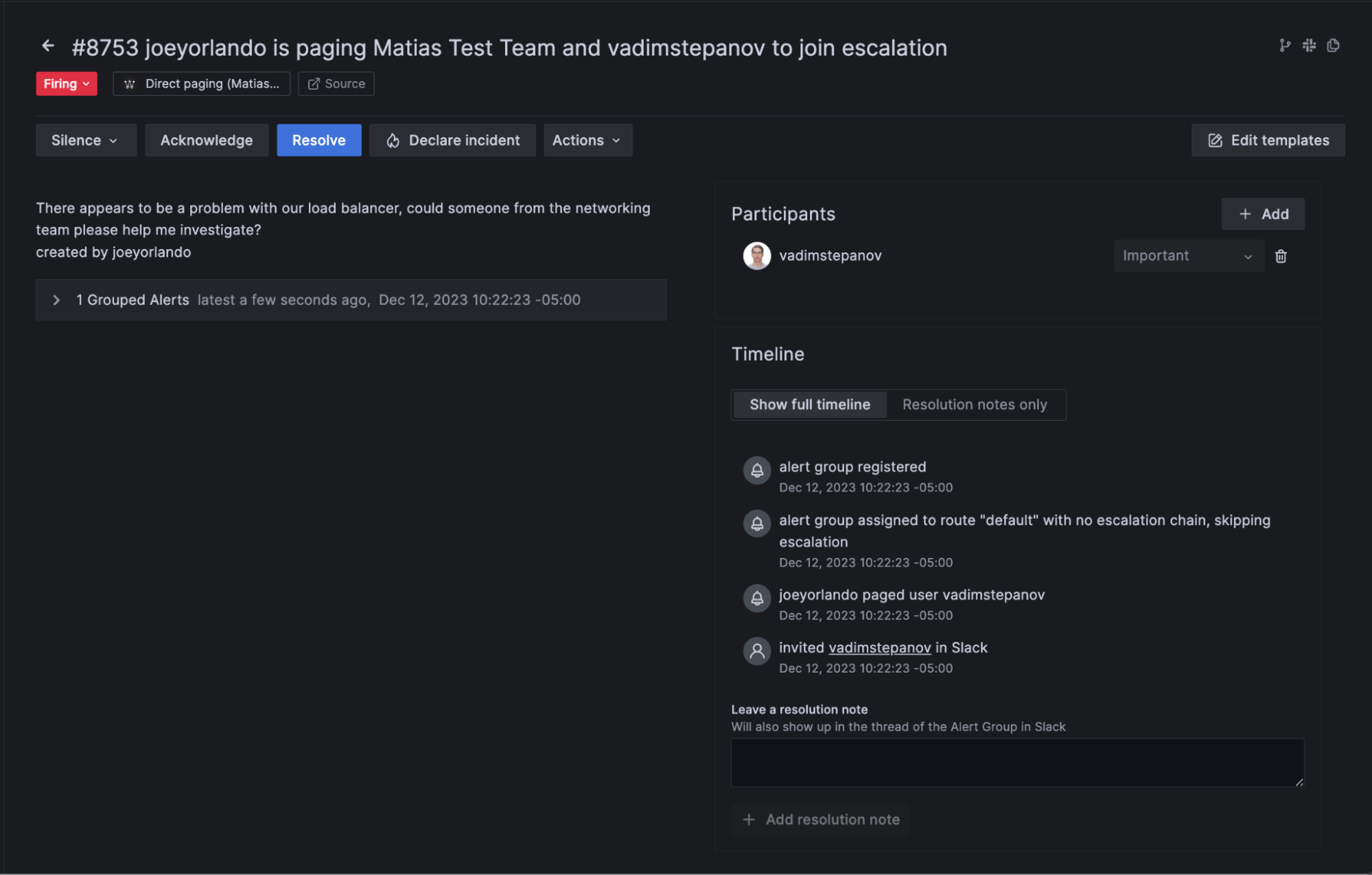Click the Resolve button
This screenshot has width=1372, height=875.
tap(318, 140)
